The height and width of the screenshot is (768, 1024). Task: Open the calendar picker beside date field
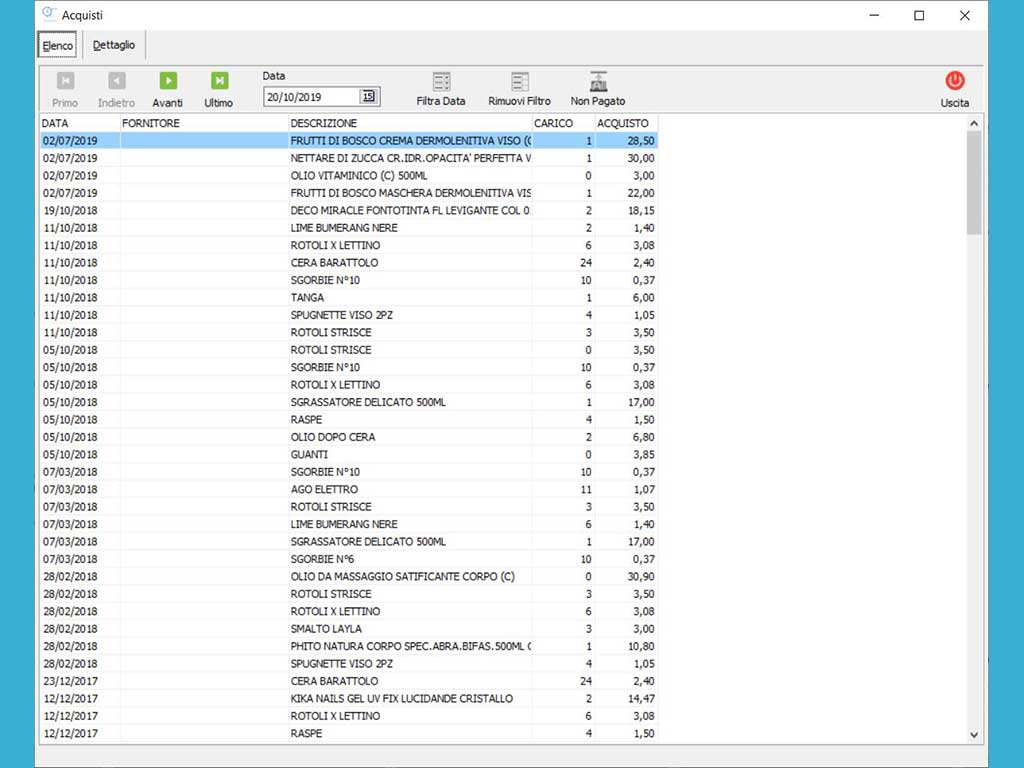(368, 96)
